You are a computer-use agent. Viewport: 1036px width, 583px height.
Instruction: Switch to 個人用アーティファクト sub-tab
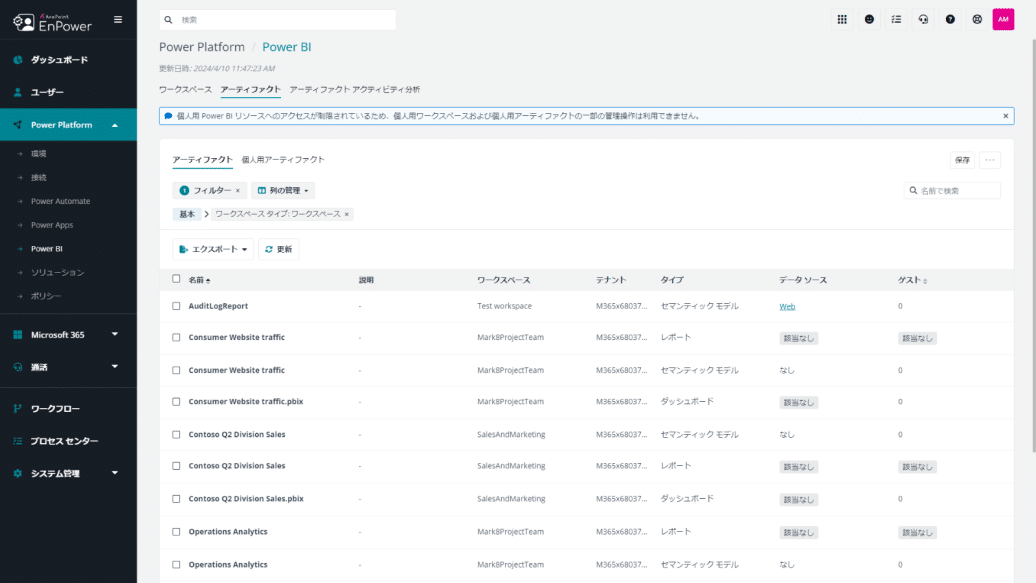(283, 159)
